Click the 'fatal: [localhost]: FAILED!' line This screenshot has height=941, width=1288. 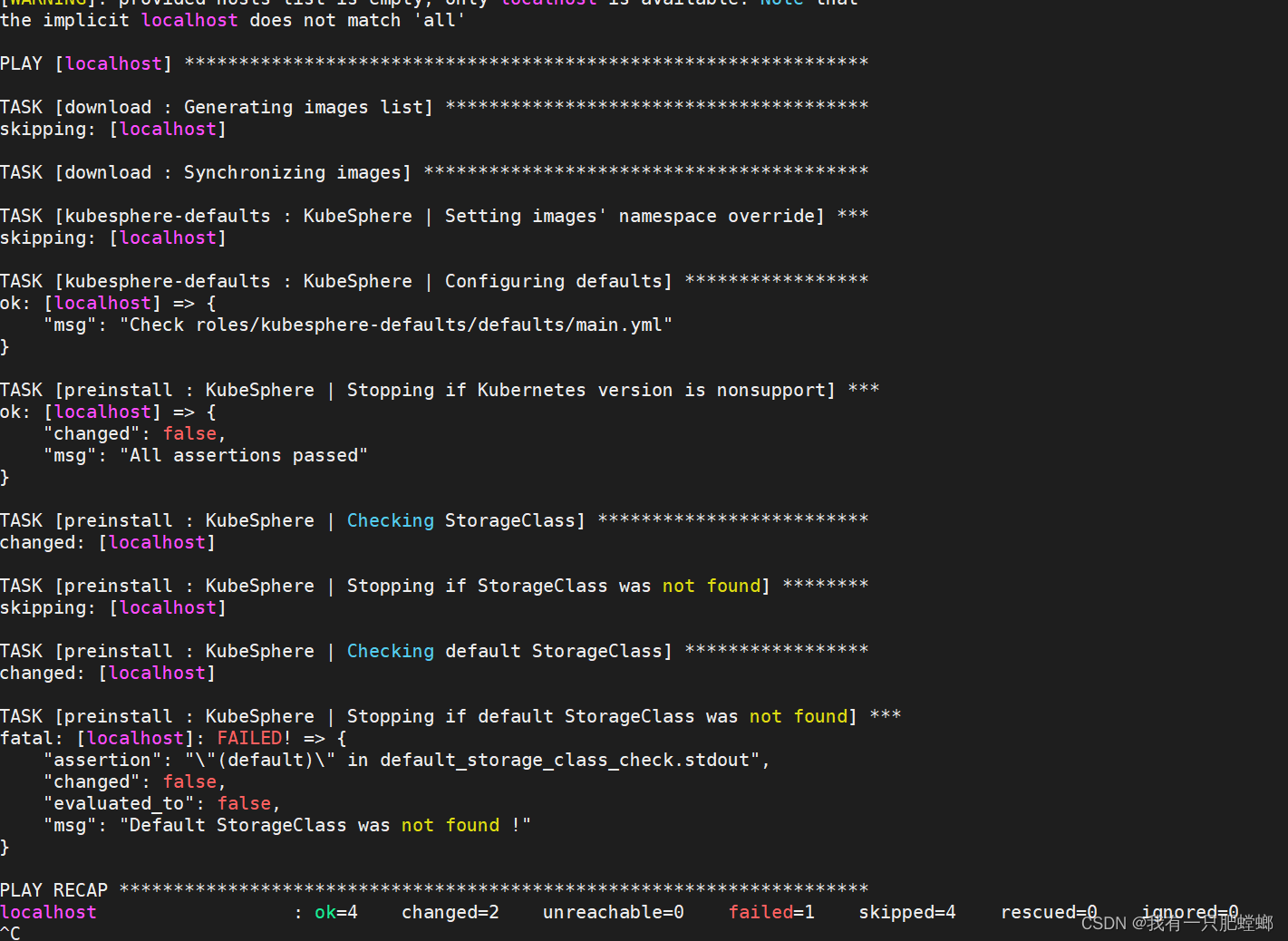[x=173, y=738]
